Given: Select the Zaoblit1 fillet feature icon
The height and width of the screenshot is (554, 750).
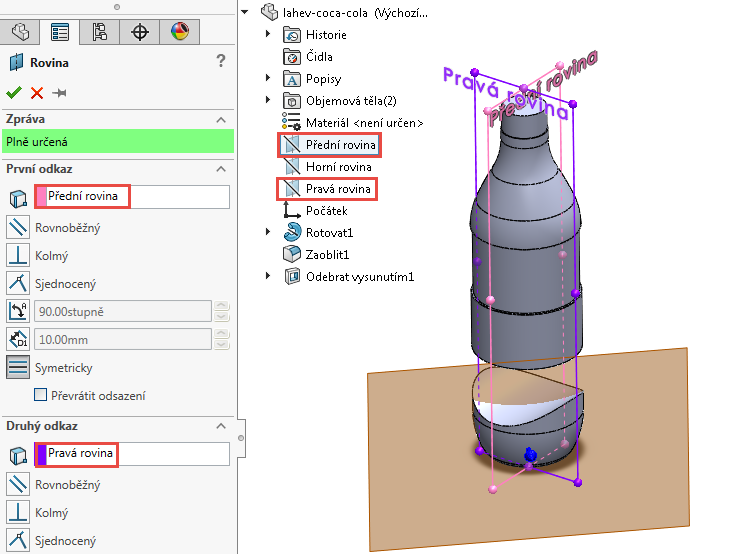Looking at the screenshot, I should point(292,254).
